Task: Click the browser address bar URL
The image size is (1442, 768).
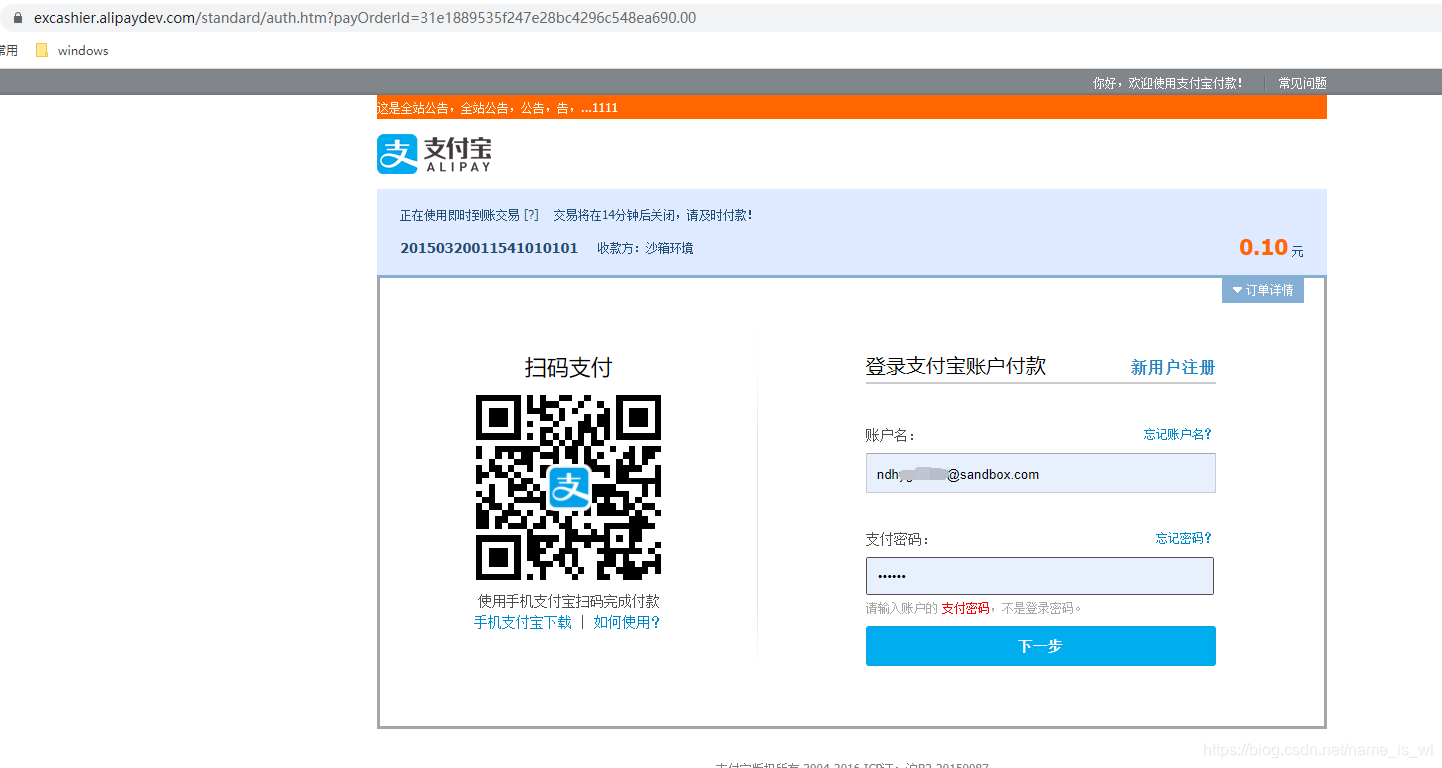Action: tap(365, 18)
